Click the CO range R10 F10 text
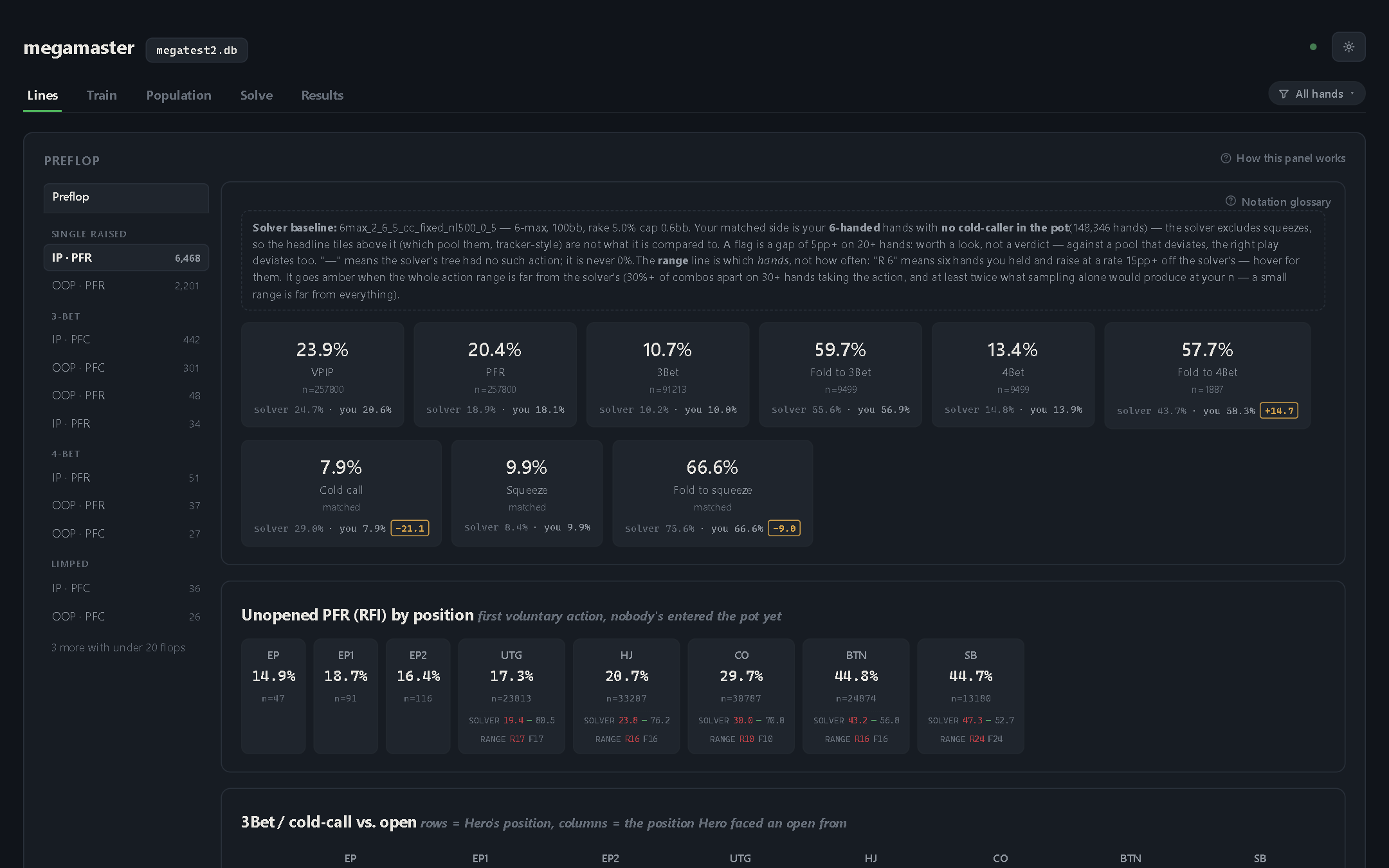1389x868 pixels. click(741, 739)
